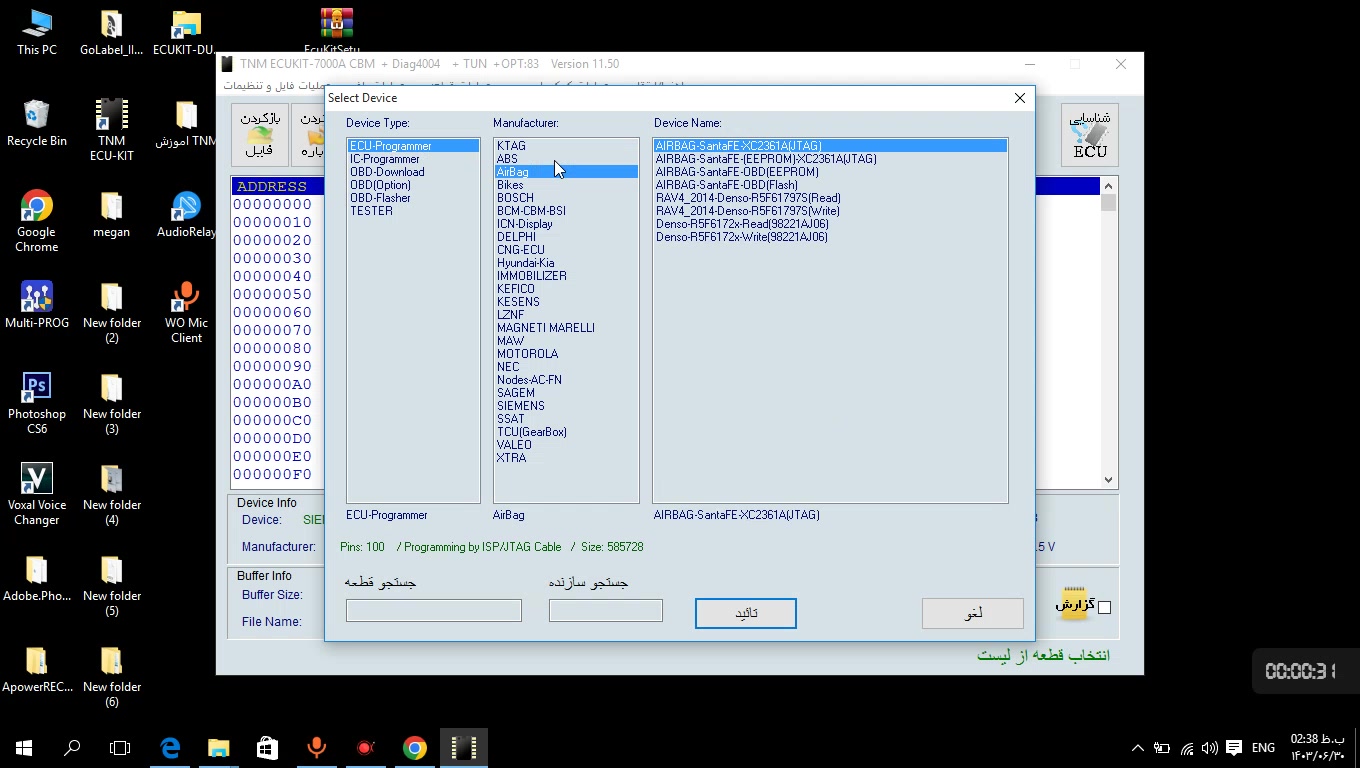1360x768 pixels.
Task: Select AIRBAG-SantaFE-(EEPROM)-XC2361A(JTAG) device
Action: click(830, 159)
